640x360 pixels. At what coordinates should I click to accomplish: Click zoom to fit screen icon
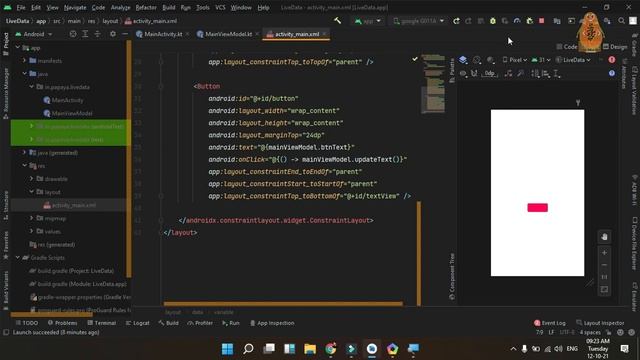coord(604,289)
